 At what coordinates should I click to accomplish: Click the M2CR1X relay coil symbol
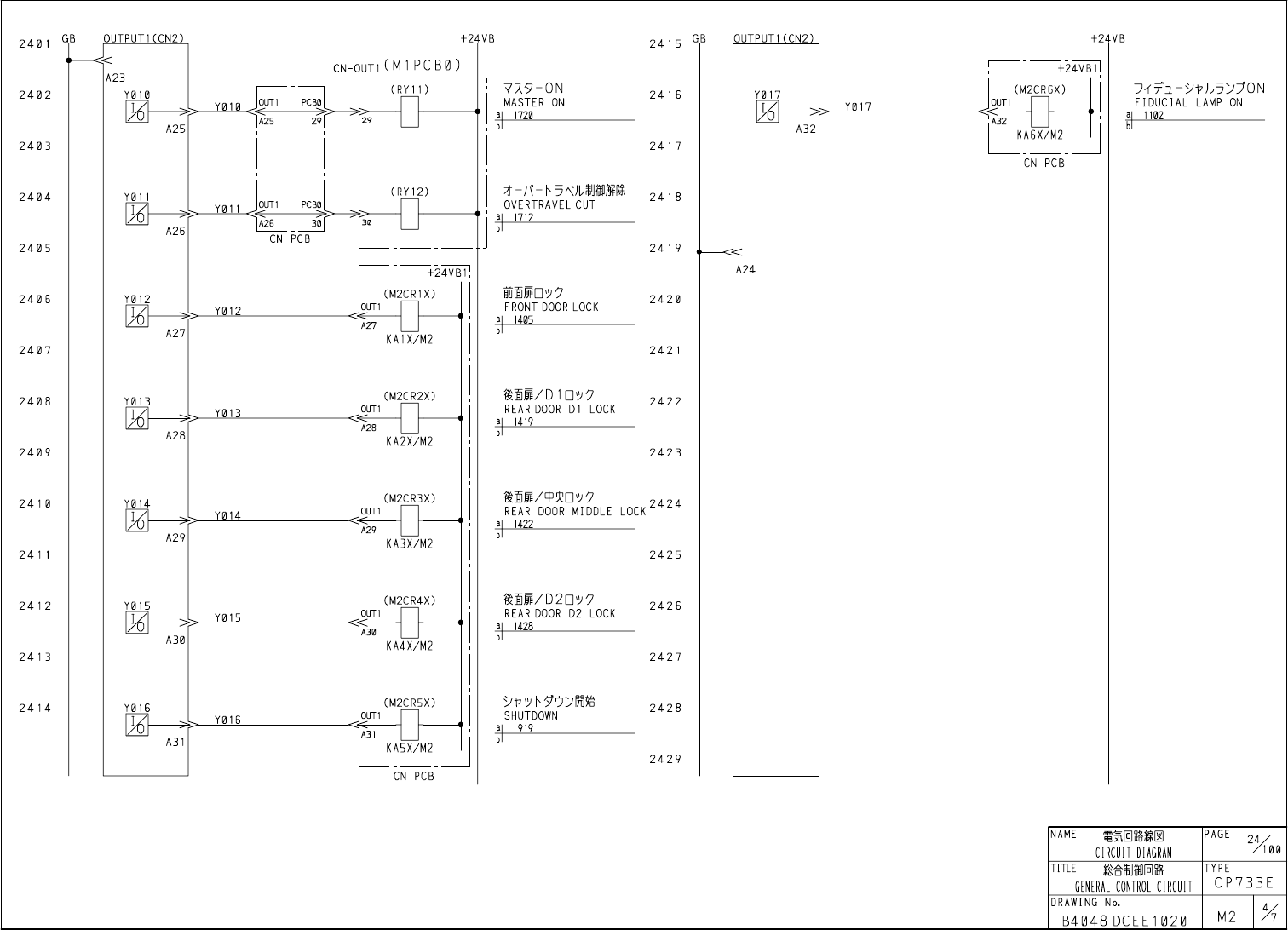[410, 316]
